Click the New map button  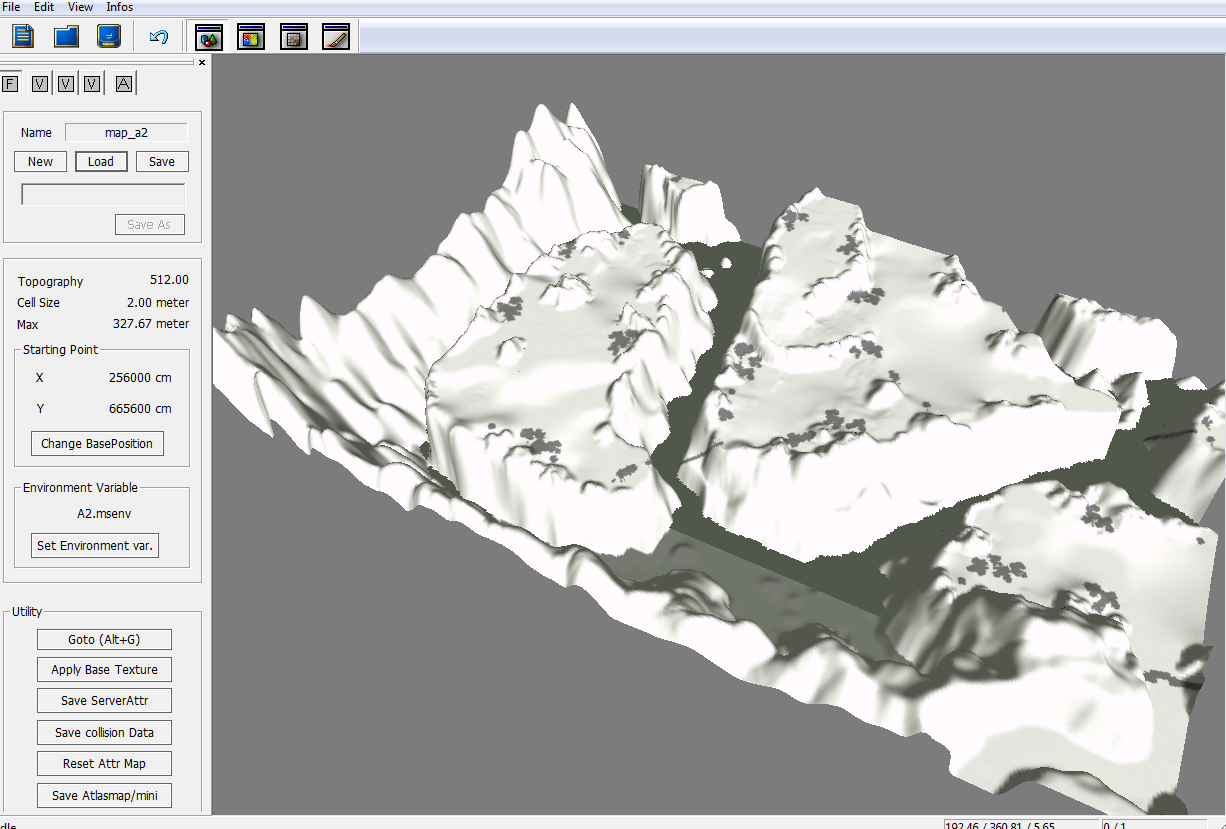tap(41, 162)
